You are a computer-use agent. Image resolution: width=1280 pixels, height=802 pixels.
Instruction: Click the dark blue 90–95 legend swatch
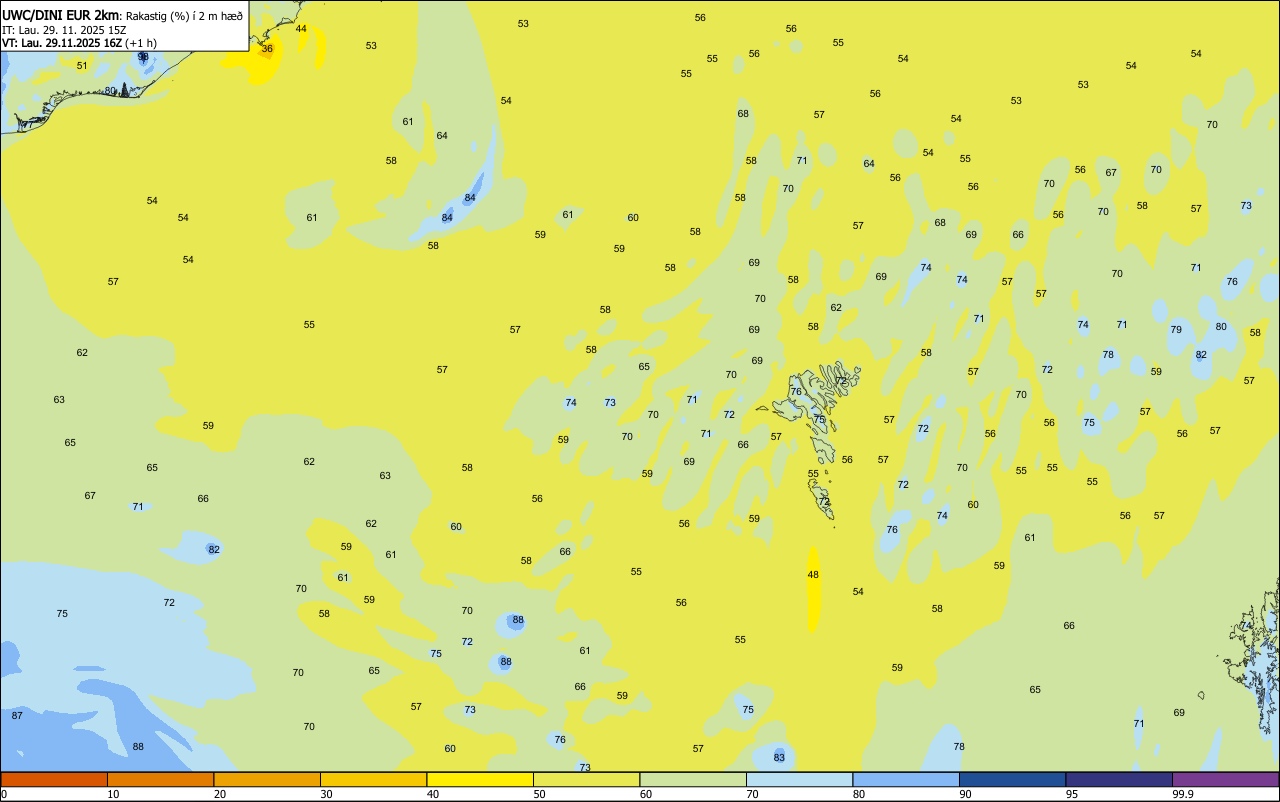click(x=1012, y=779)
